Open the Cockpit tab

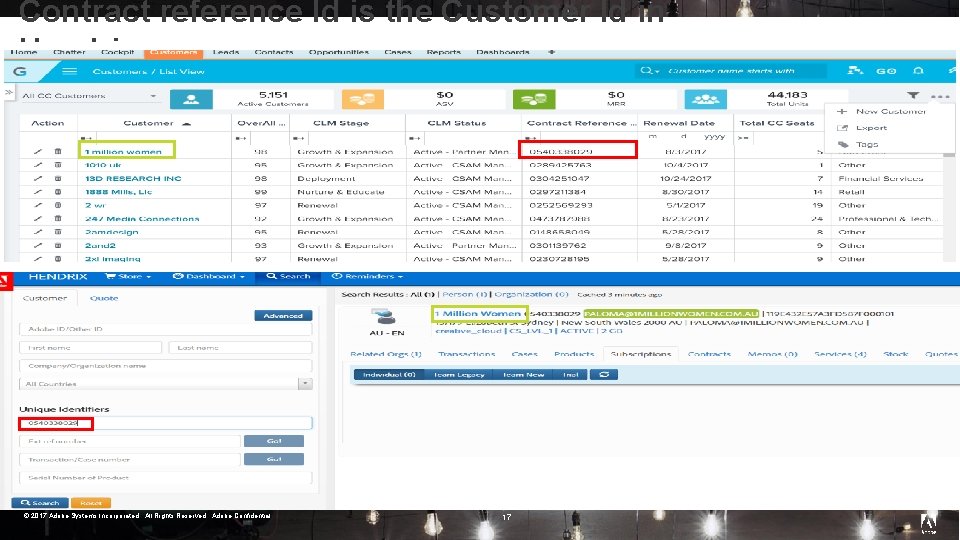[117, 52]
